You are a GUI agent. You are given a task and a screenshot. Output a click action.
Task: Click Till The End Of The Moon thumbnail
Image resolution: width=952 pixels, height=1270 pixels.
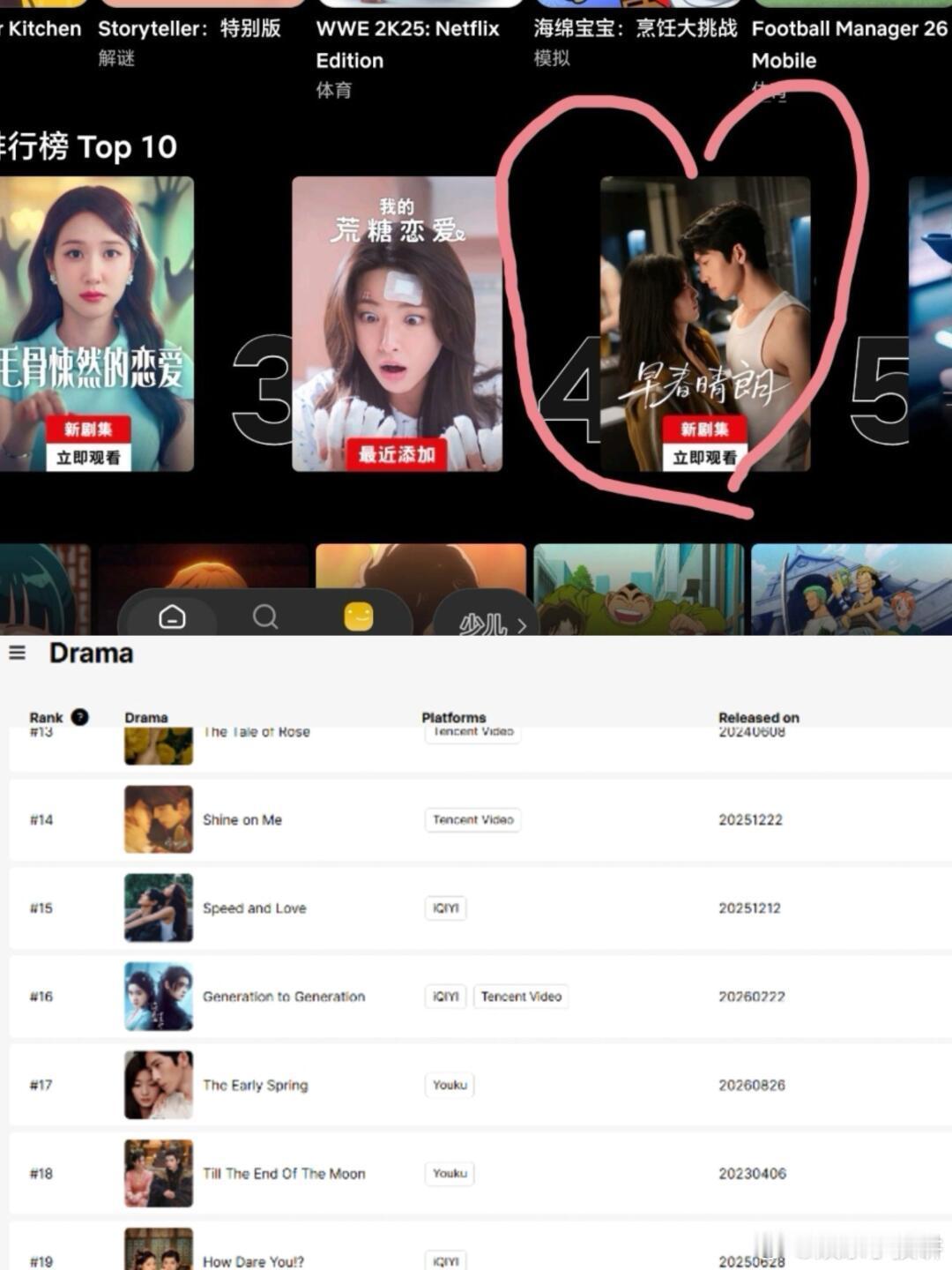pos(159,1173)
